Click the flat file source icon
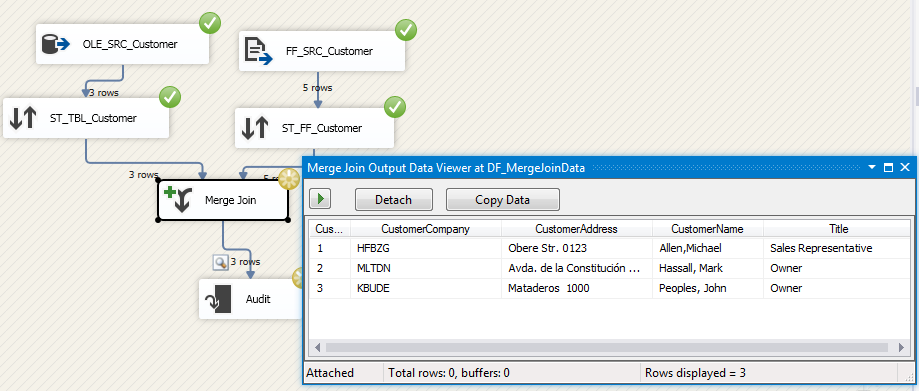Screen dimensions: 919x391 258,51
